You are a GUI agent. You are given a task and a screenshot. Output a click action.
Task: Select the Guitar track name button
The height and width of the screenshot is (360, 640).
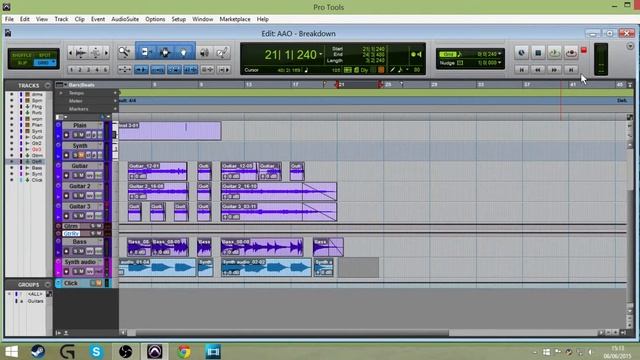coord(80,166)
